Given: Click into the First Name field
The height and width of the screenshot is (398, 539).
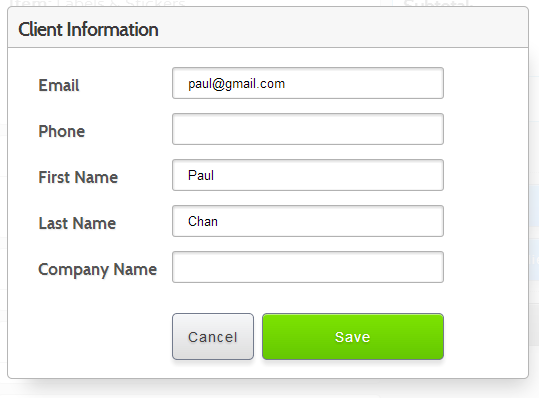Looking at the screenshot, I should [308, 175].
